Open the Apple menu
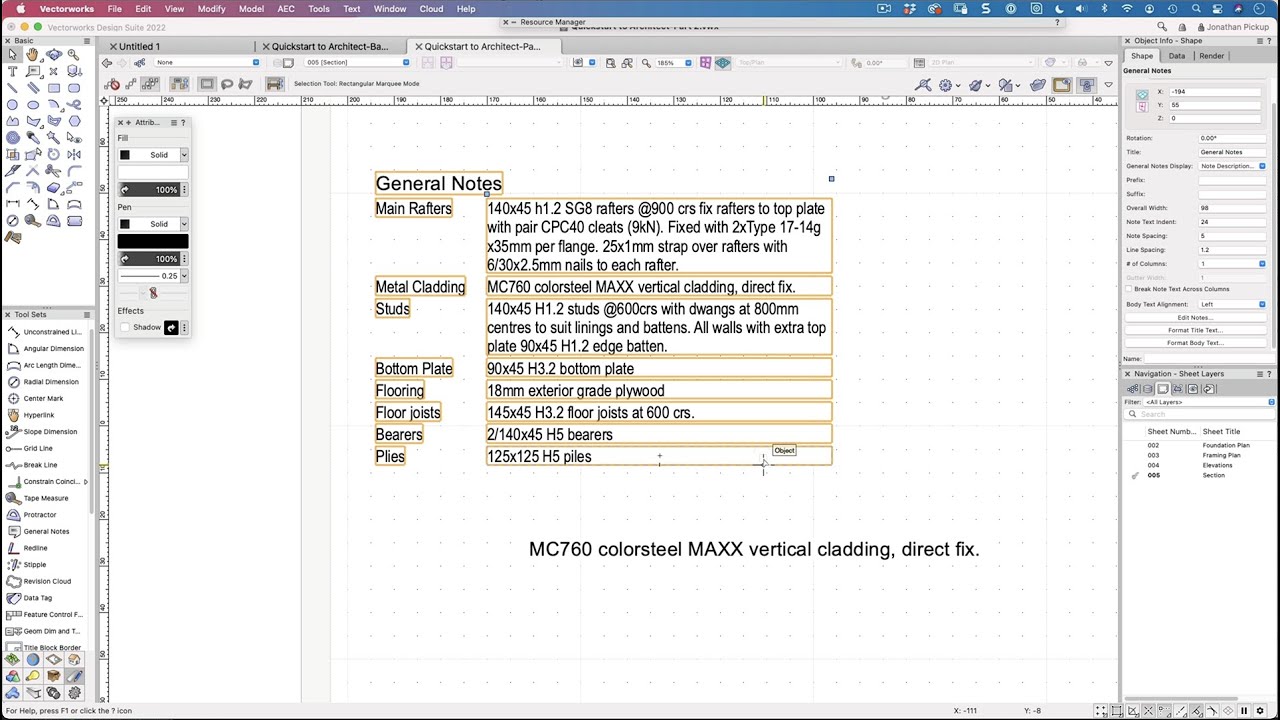This screenshot has width=1280, height=720. 20,9
